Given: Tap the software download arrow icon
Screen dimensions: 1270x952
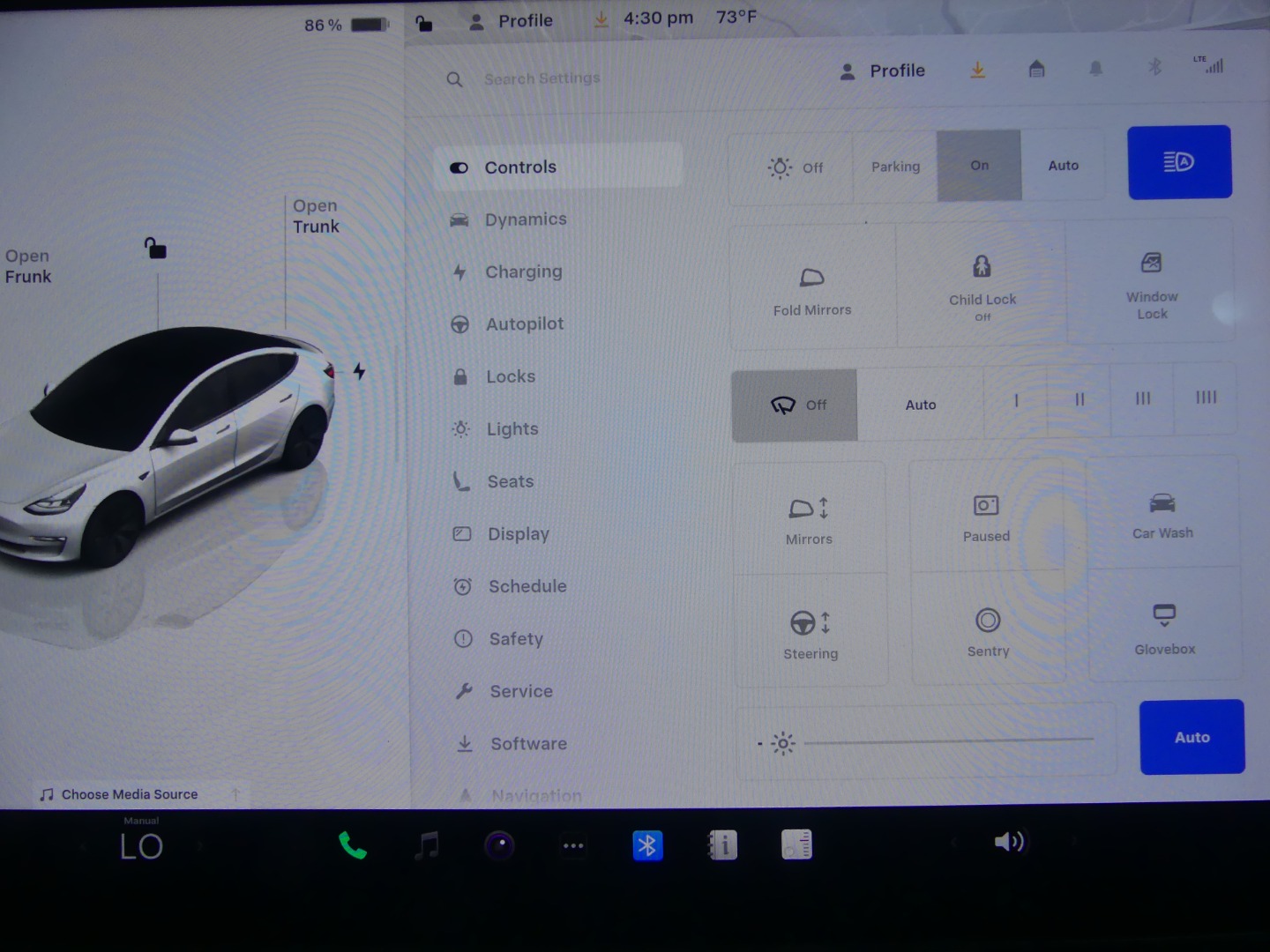Looking at the screenshot, I should point(977,70).
